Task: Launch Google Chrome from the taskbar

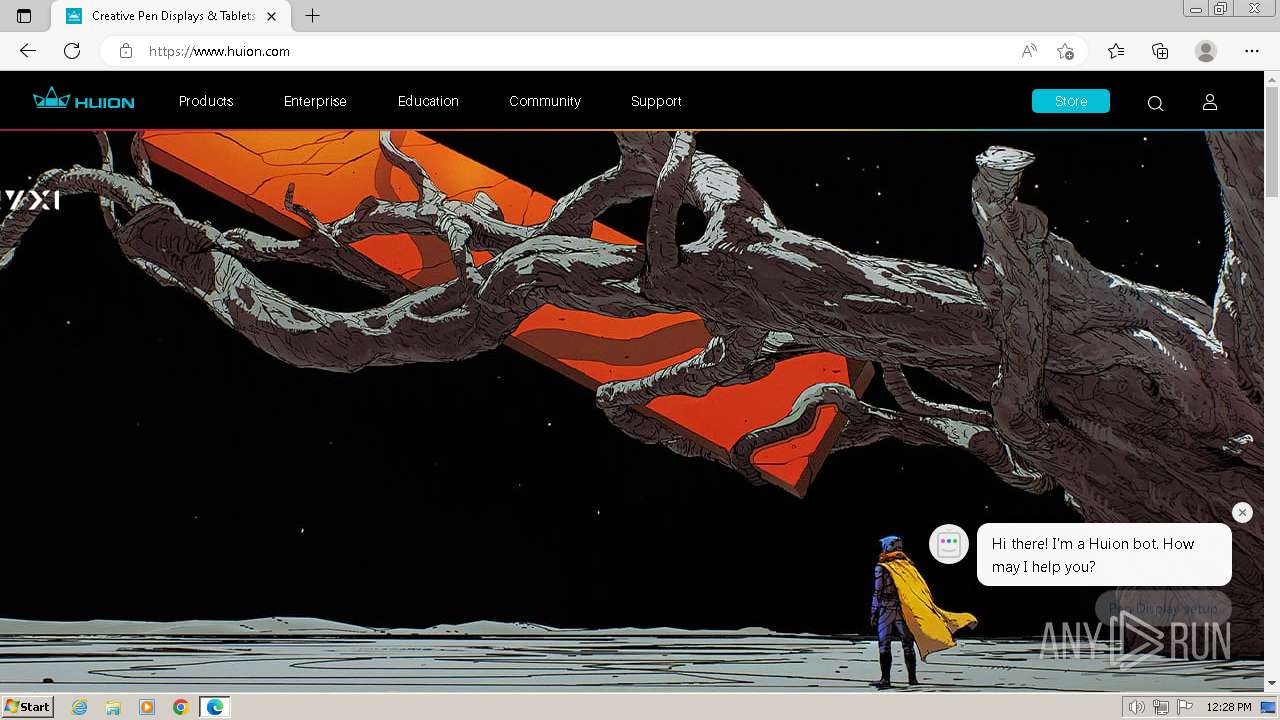Action: pos(181,707)
